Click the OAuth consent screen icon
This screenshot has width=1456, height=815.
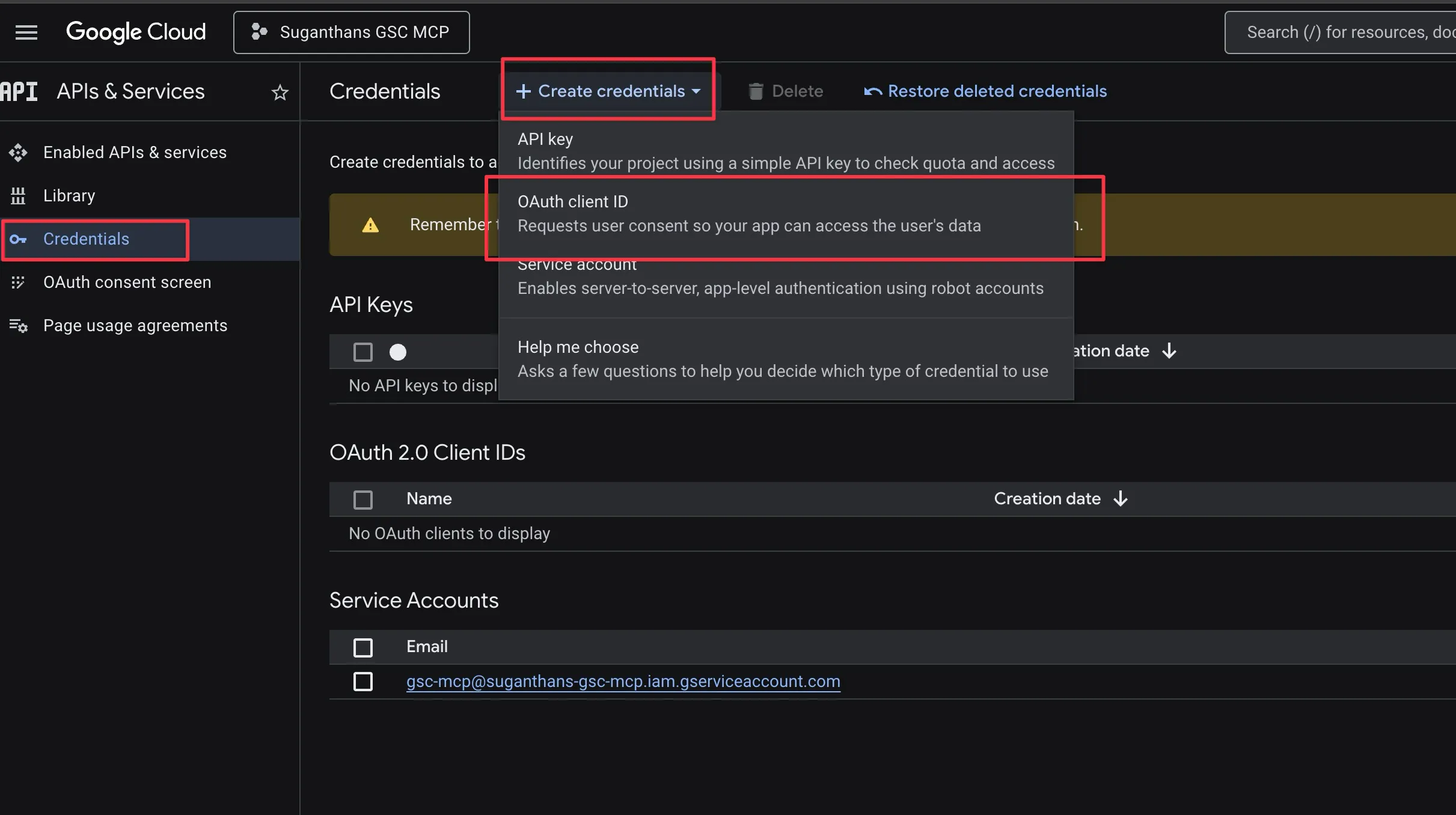18,282
